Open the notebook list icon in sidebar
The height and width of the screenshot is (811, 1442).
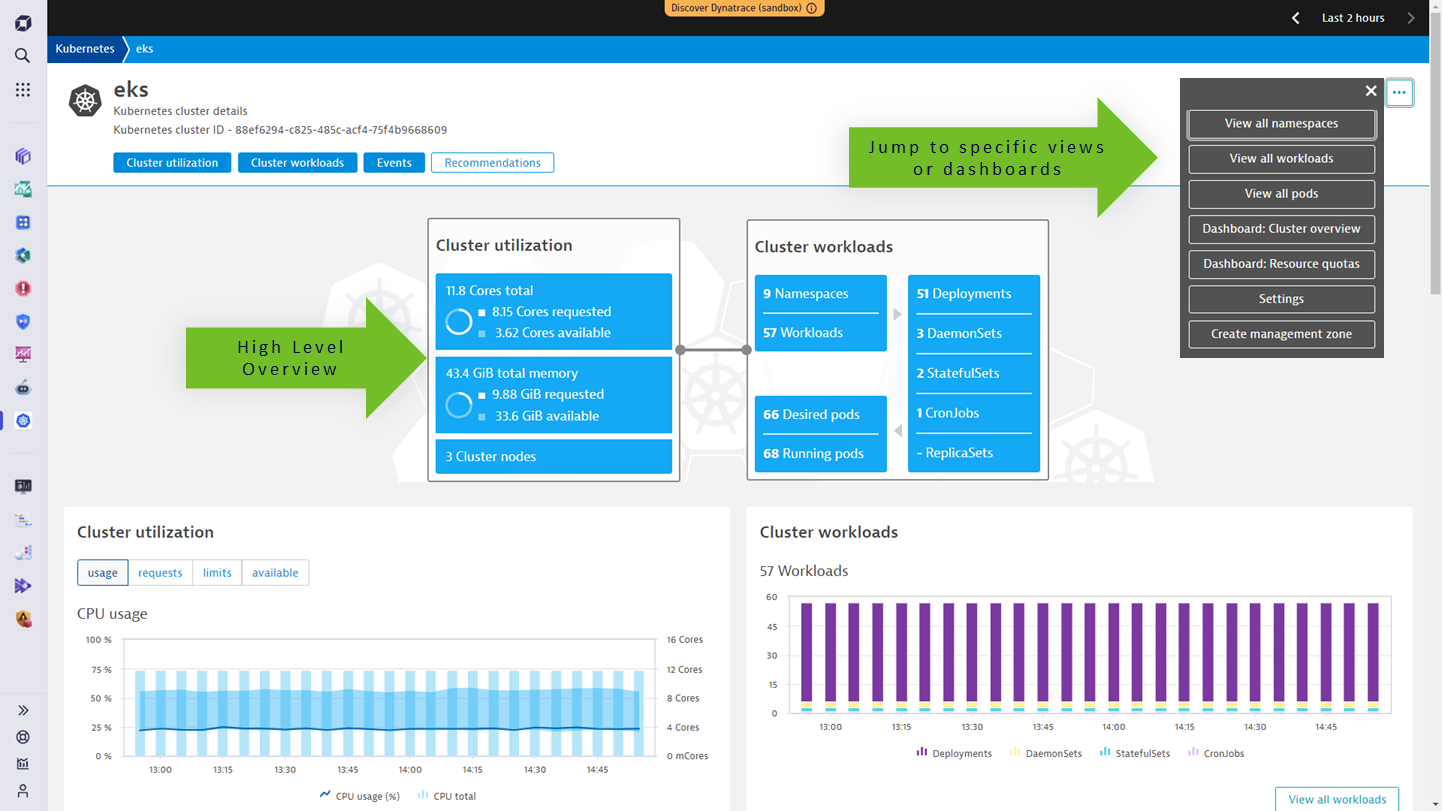coord(22,519)
